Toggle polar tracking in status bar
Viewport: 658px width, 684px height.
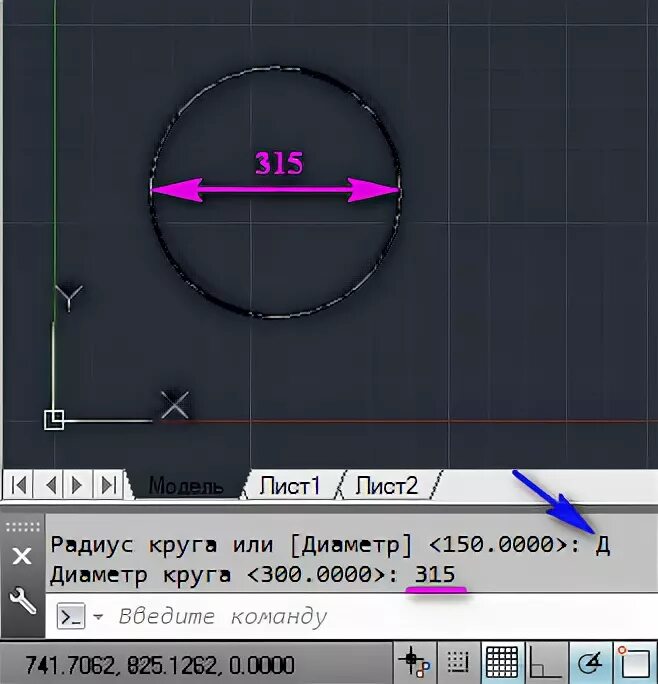pyautogui.click(x=590, y=663)
